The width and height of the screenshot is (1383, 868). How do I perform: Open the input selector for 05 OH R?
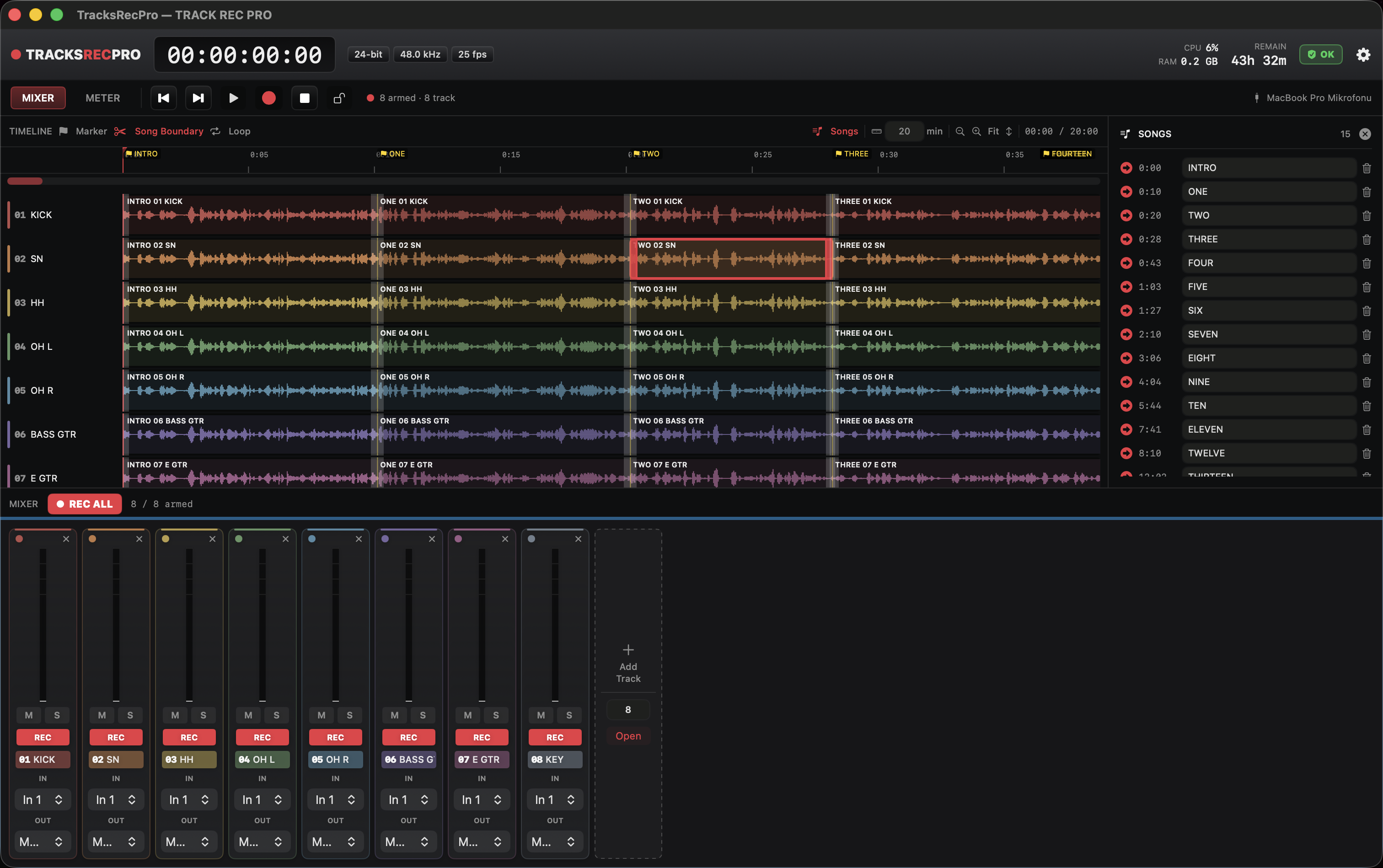click(x=335, y=800)
